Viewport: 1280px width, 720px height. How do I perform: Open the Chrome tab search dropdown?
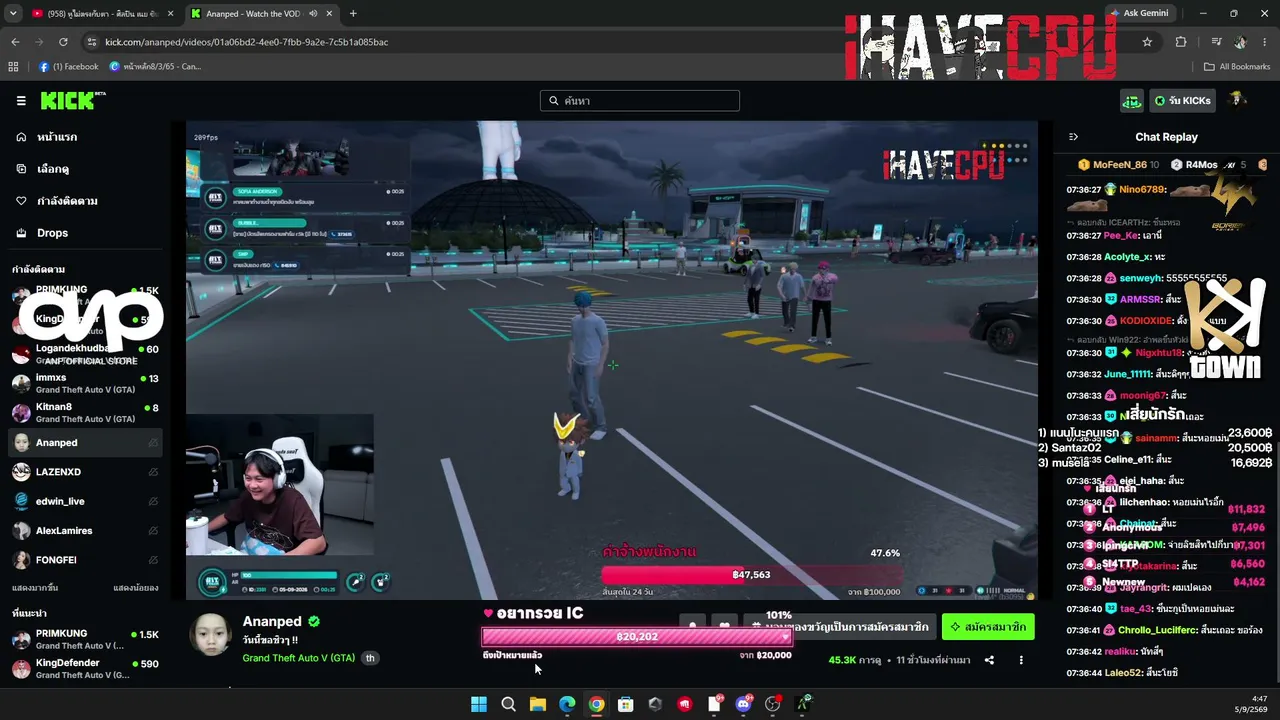(x=13, y=14)
